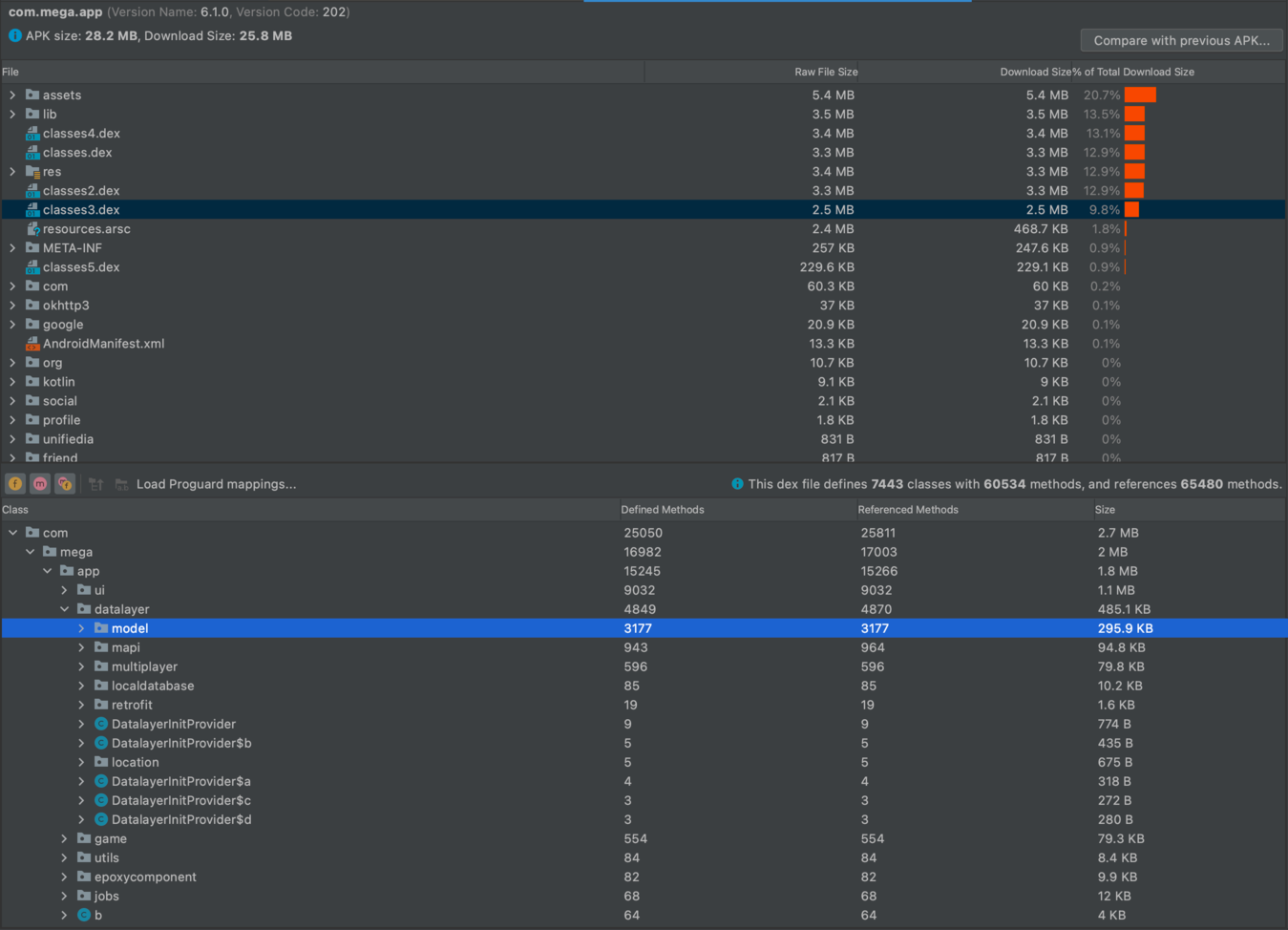Sort by Download Size column header
Image resolution: width=1288 pixels, height=930 pixels.
(x=964, y=72)
